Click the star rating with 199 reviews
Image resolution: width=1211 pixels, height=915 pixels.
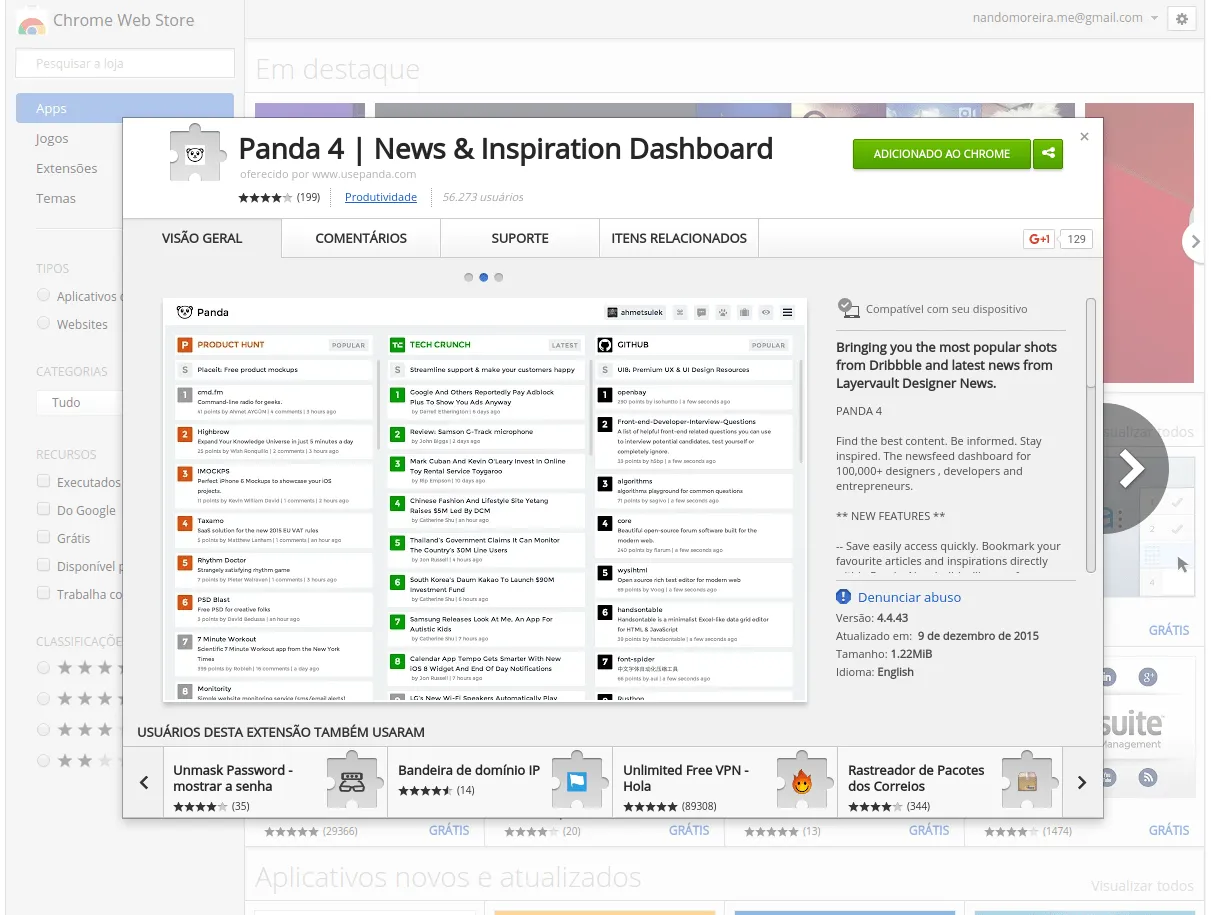(279, 197)
